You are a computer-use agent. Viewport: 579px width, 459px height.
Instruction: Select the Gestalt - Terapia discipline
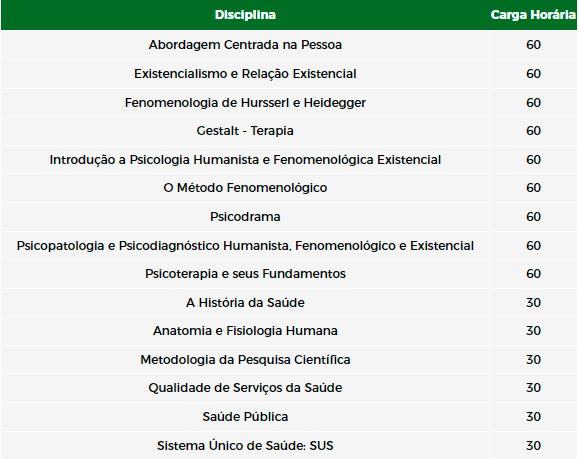245,131
